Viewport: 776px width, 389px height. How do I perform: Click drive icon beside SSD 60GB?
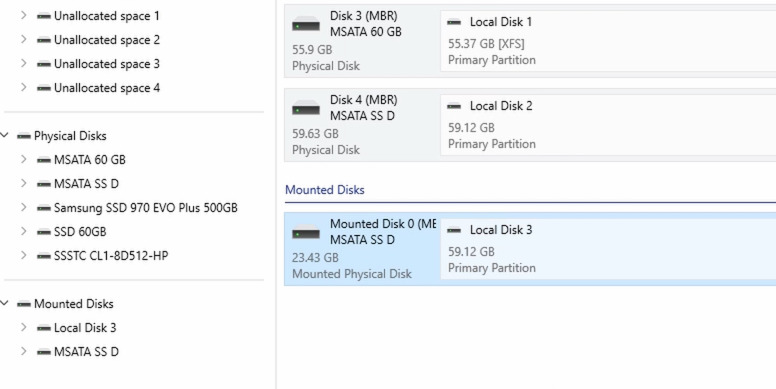point(44,232)
